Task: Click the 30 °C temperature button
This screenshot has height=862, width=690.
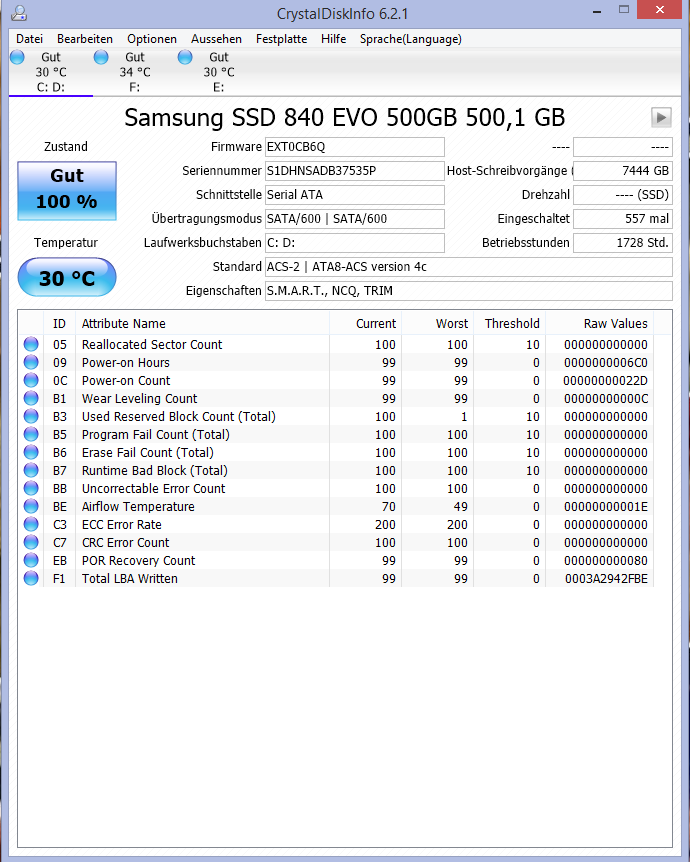Action: click(x=67, y=278)
